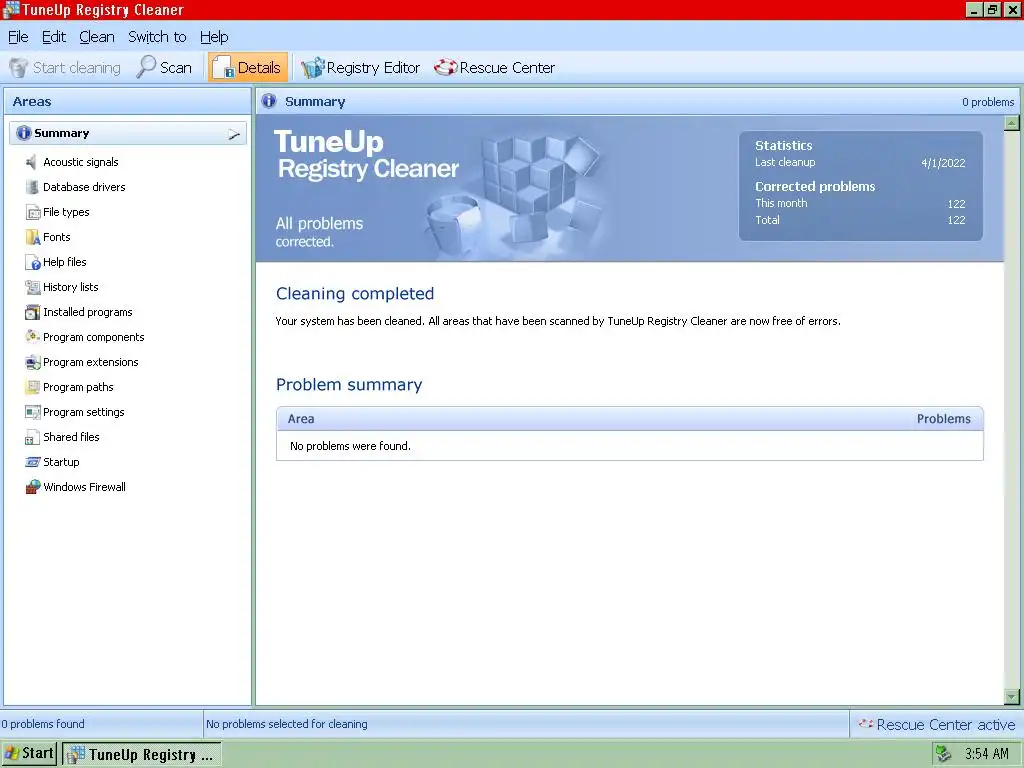1024x768 pixels.
Task: Click 'No problems were found.' row
Action: (630, 446)
